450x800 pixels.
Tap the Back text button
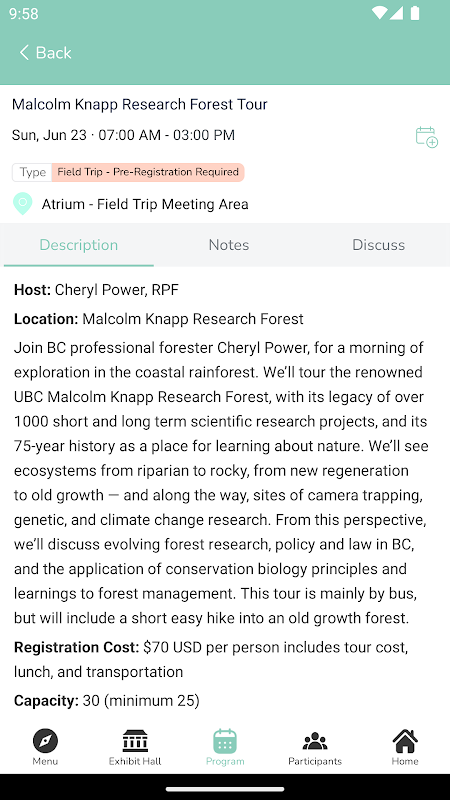(54, 53)
